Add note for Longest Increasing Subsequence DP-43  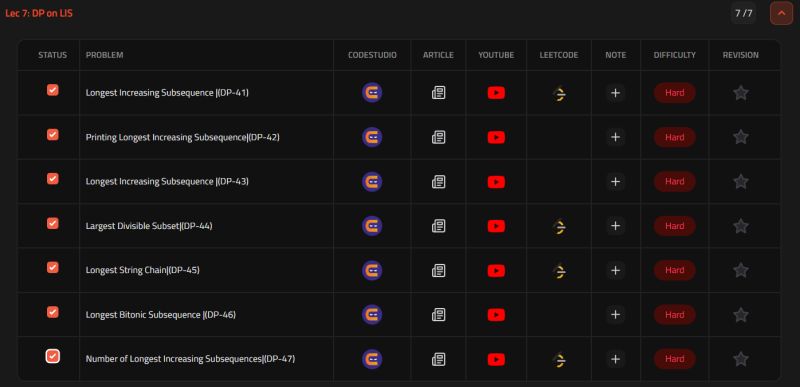click(x=615, y=182)
